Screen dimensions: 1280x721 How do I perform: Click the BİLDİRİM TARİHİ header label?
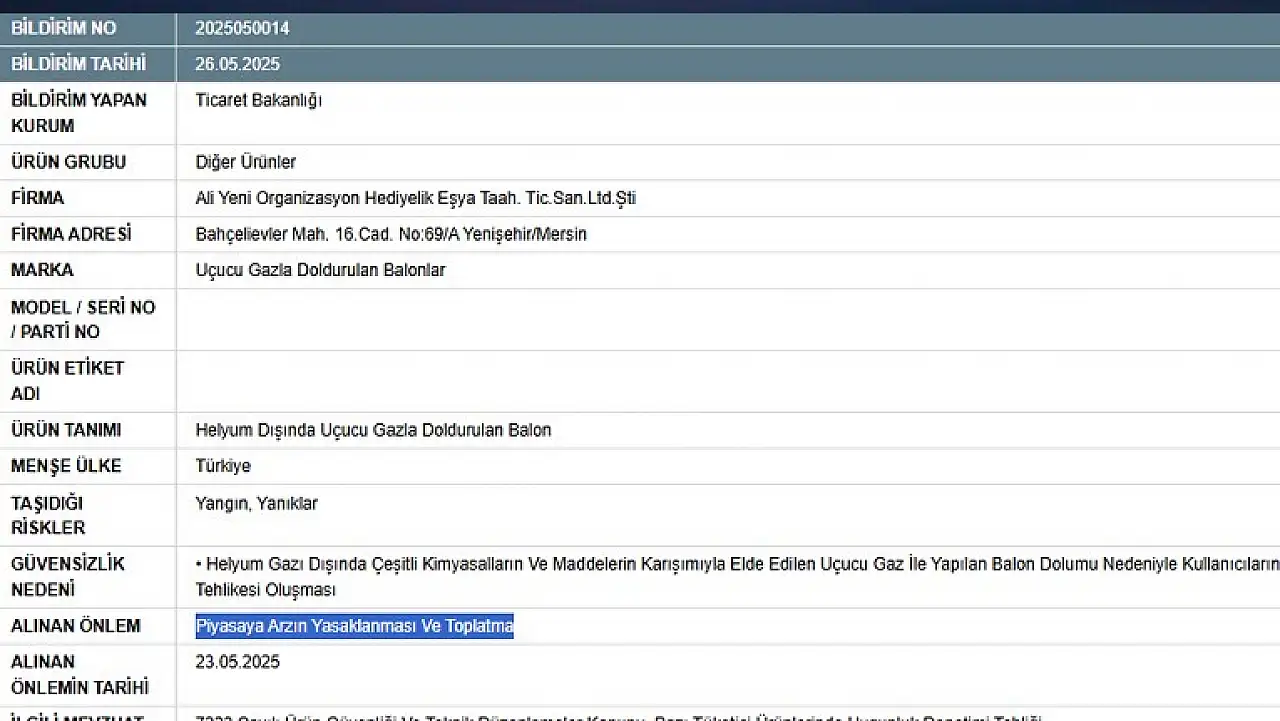78,64
